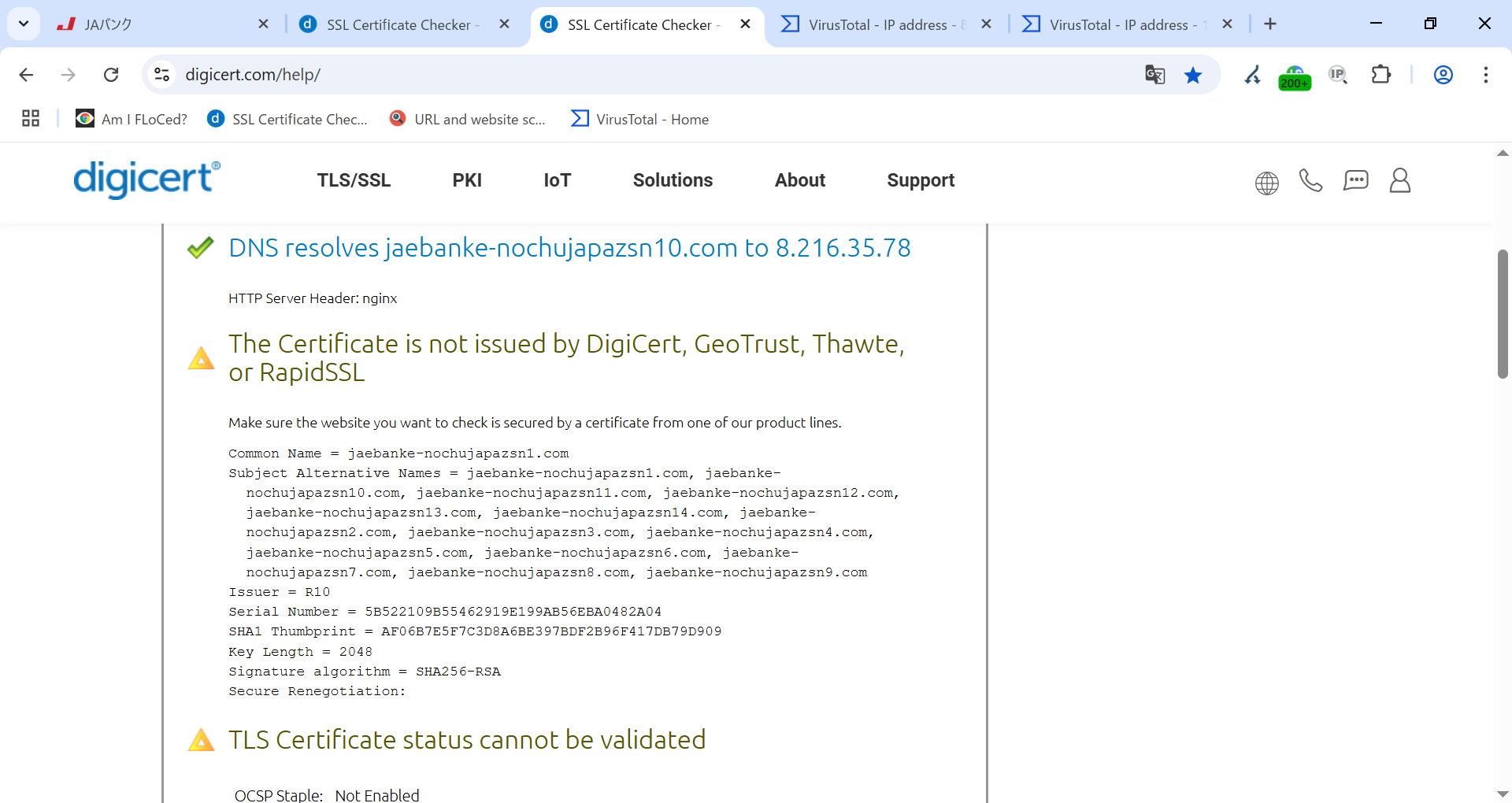Screen dimensions: 1512x803
Task: View site information icon in address bar
Action: pos(161,75)
